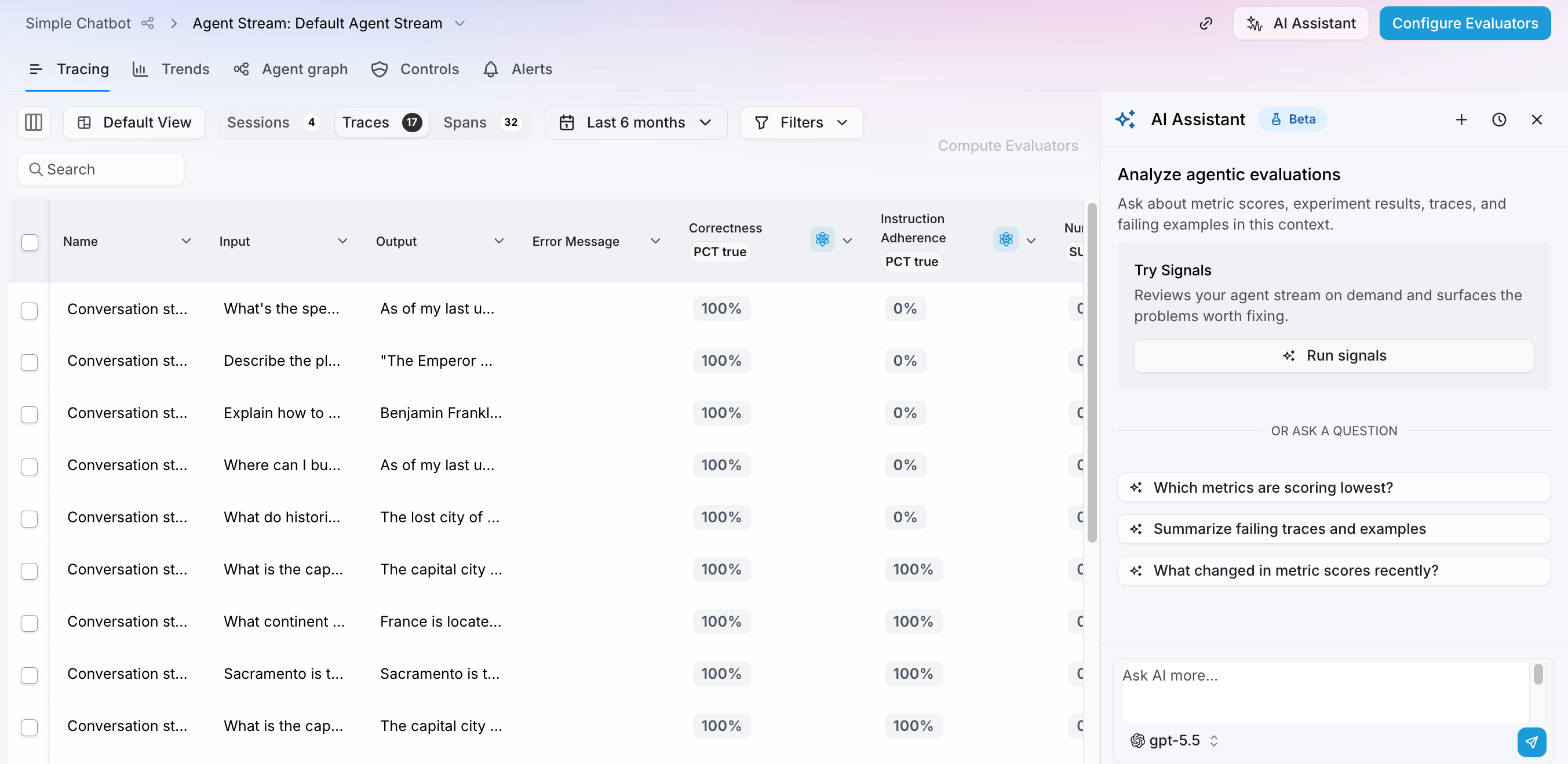
Task: Toggle the select-all checkbox in table header
Action: tap(29, 242)
